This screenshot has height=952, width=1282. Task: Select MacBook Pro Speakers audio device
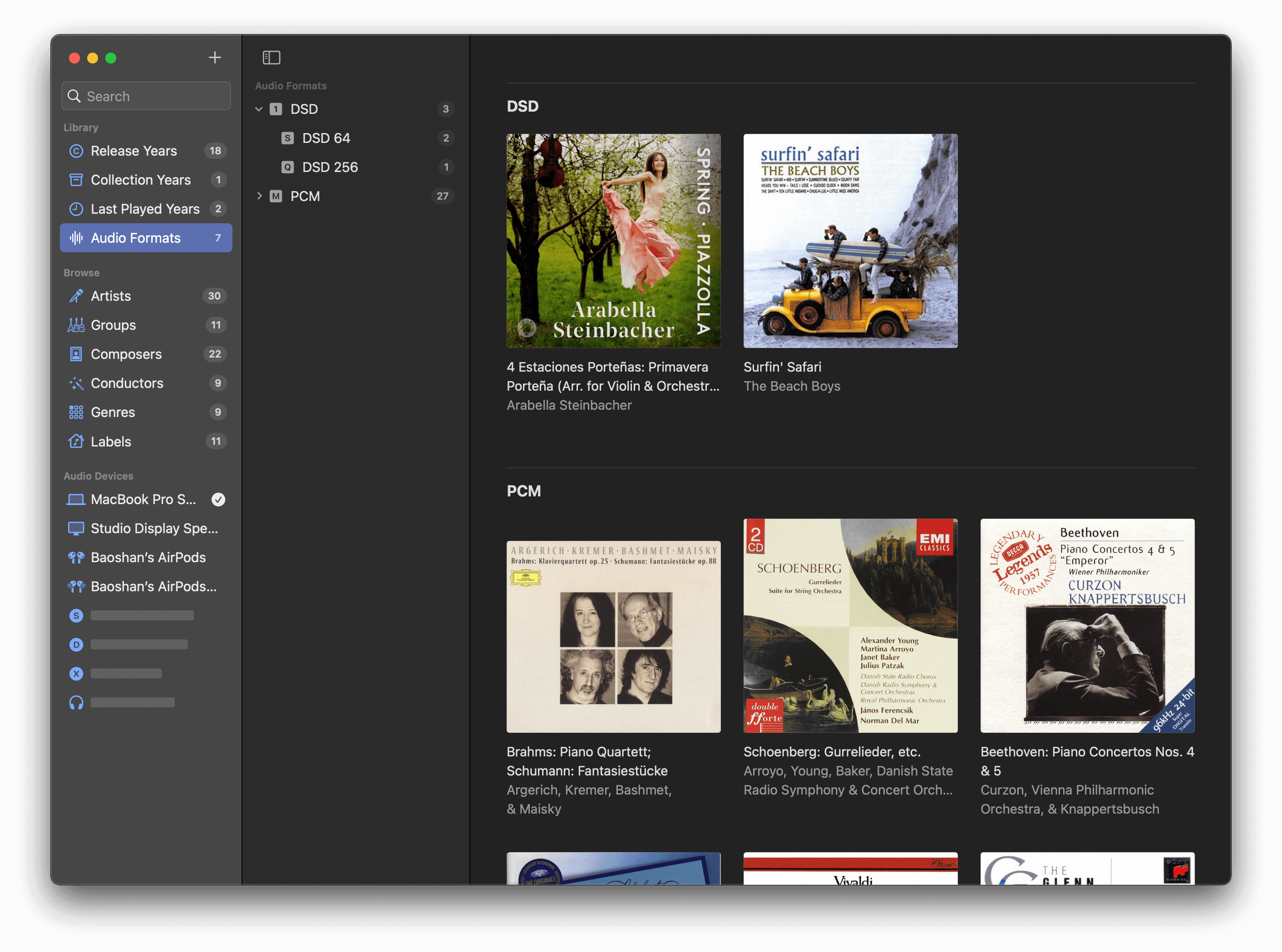[143, 500]
